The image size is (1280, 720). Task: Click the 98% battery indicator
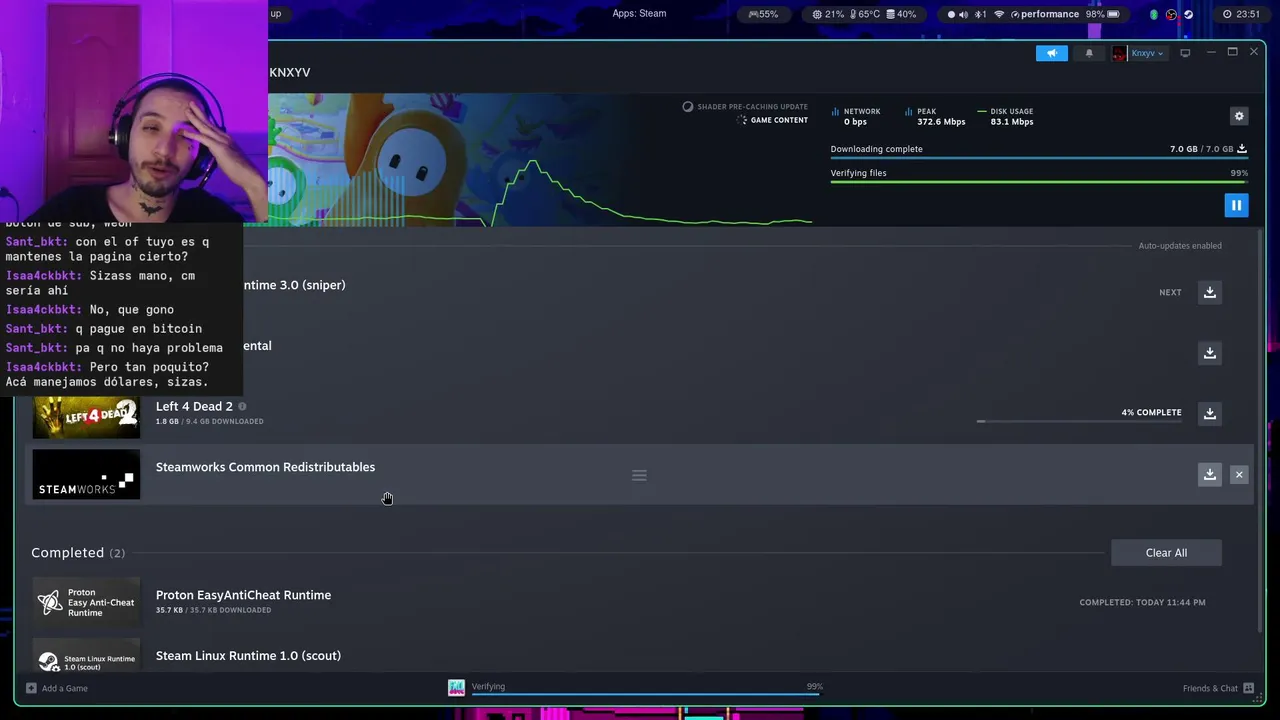click(1102, 14)
